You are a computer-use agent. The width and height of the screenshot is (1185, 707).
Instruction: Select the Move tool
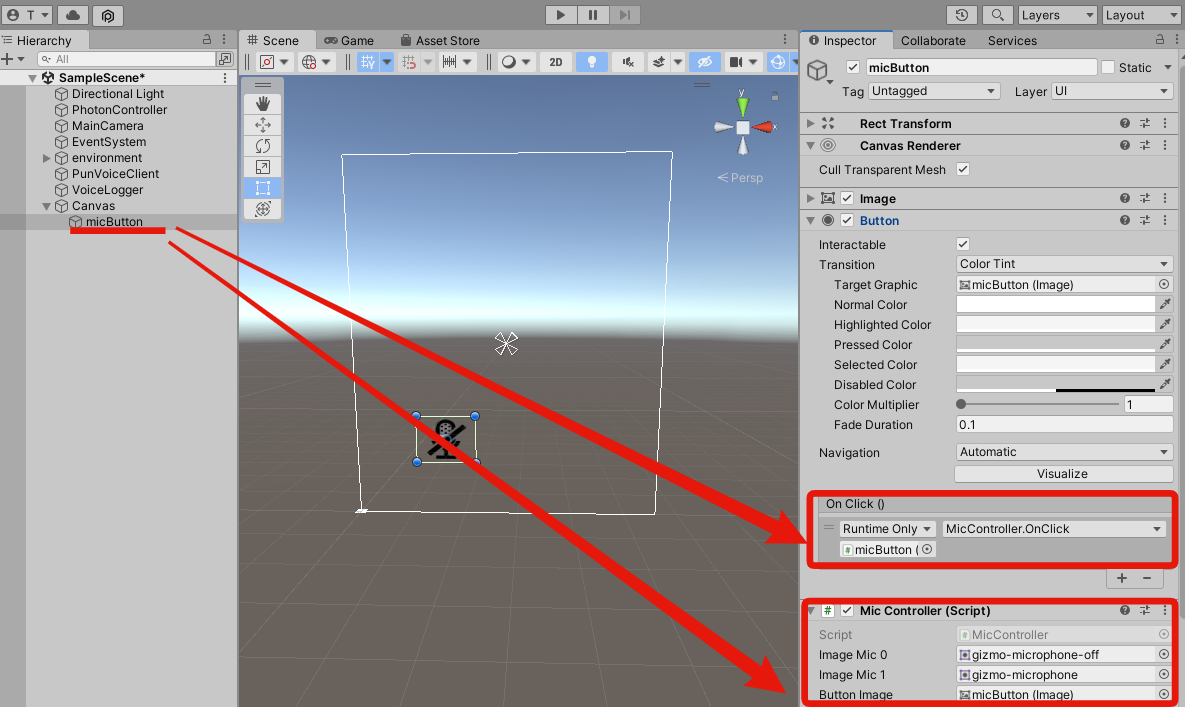(x=262, y=124)
